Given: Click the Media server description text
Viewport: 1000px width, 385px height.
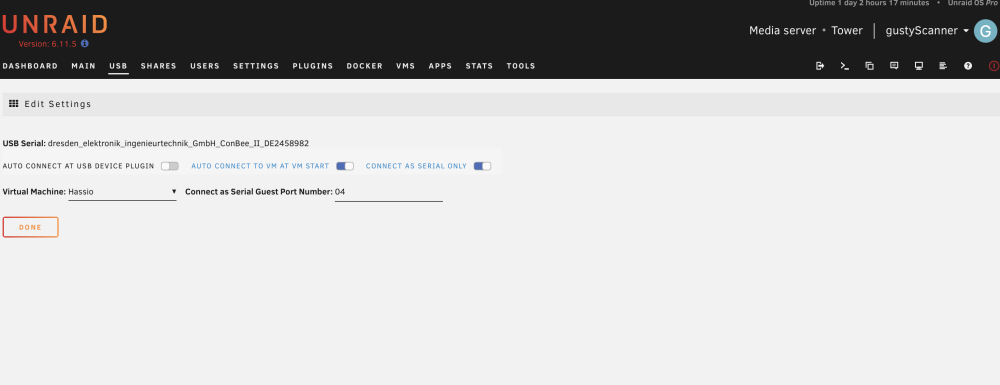Looking at the screenshot, I should [783, 31].
